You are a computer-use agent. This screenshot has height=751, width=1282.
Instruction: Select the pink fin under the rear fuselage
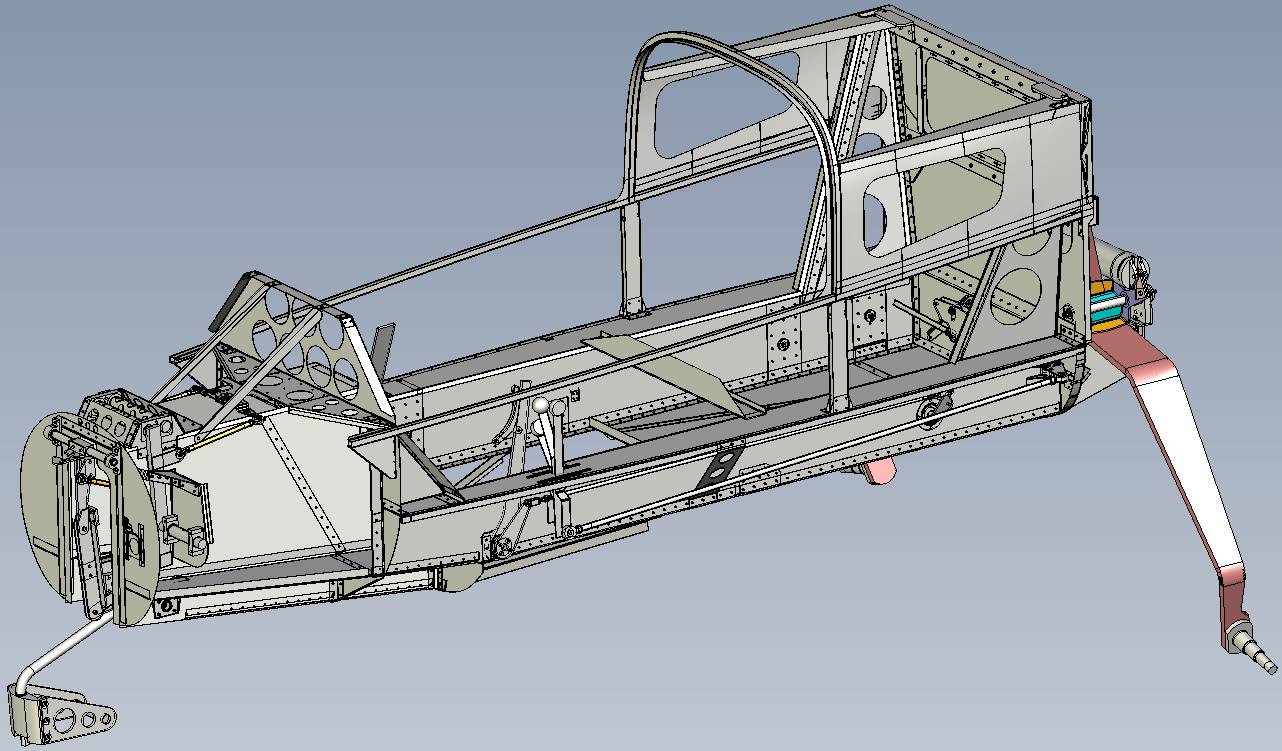tap(880, 470)
